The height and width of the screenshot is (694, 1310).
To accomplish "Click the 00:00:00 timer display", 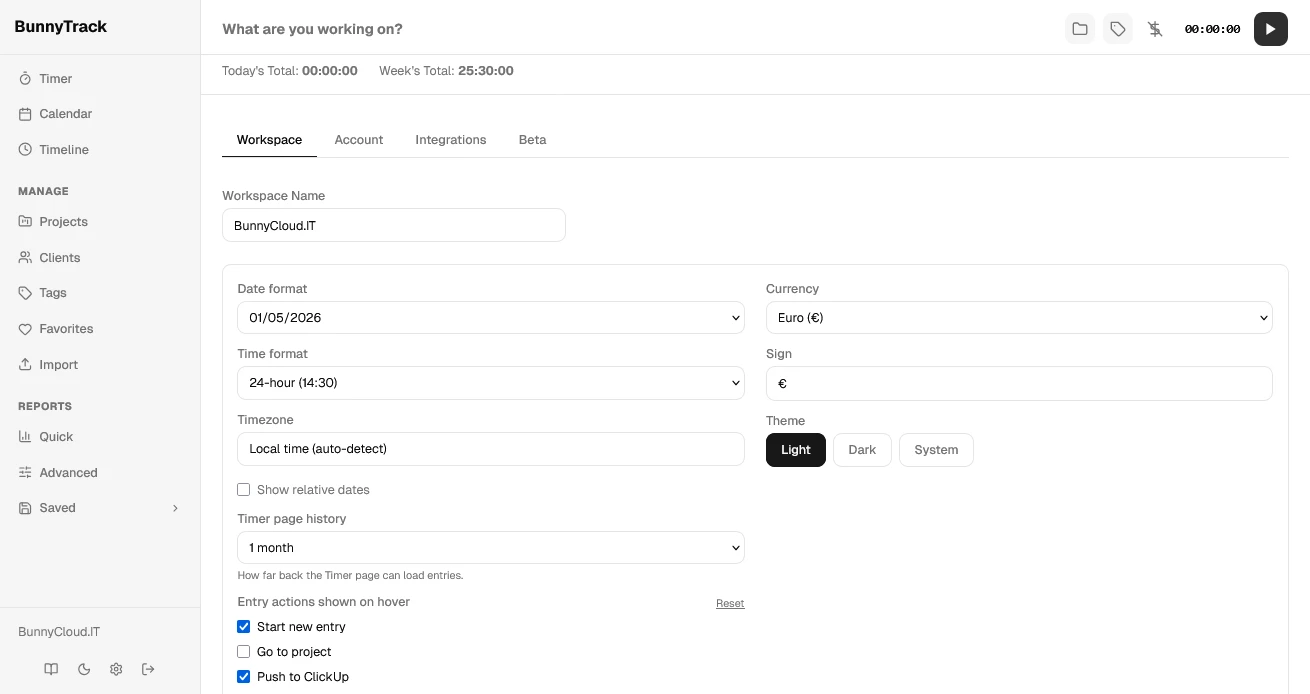I will (x=1212, y=29).
